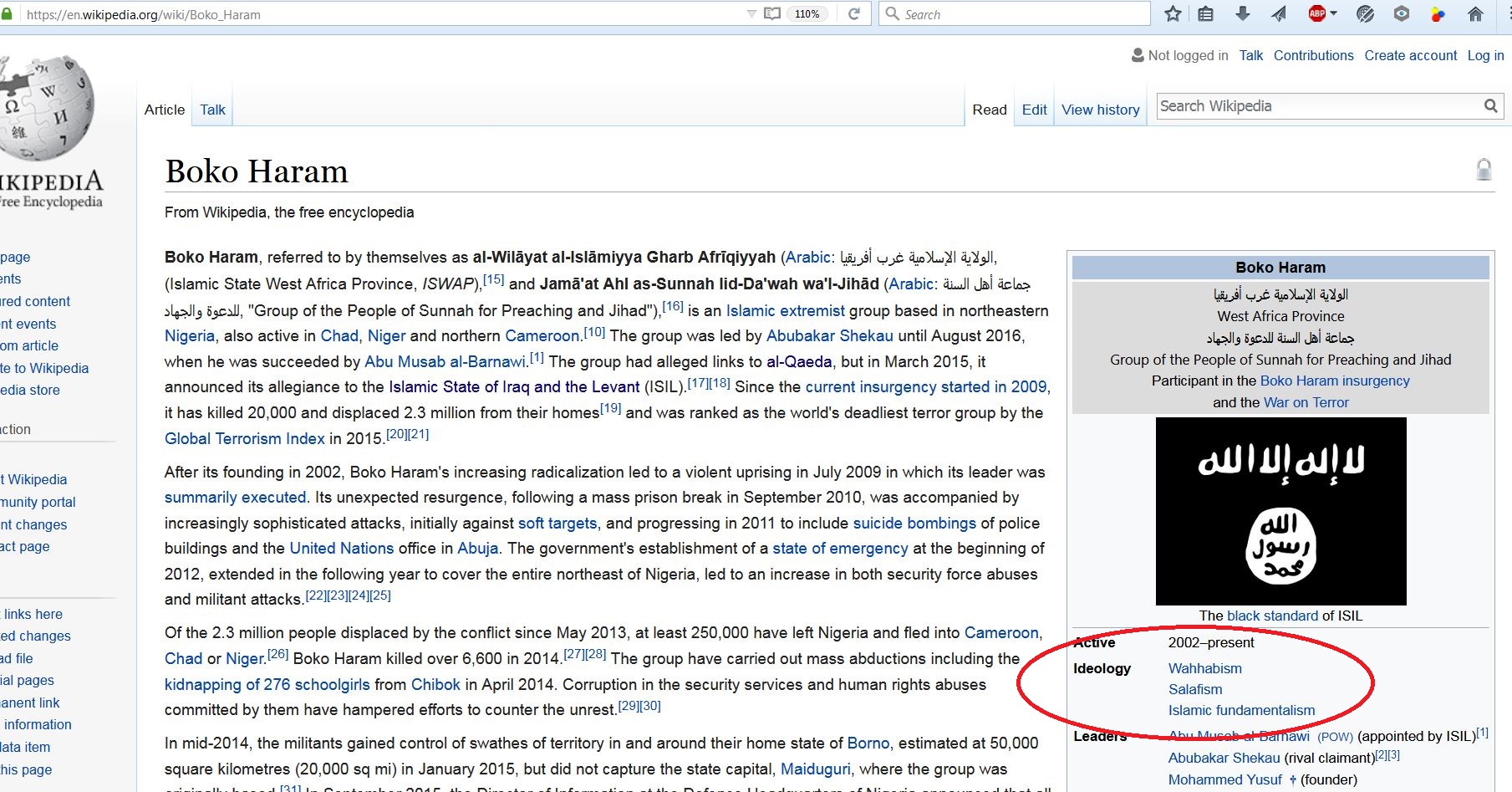1512x792 pixels.
Task: Follow the Abubakar Shekau link in the intro
Action: click(830, 335)
